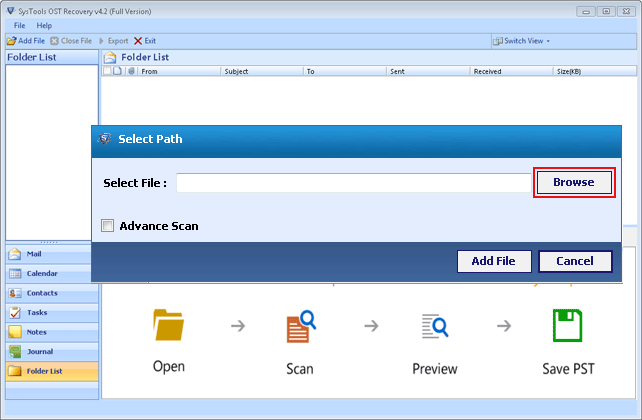Open the File menu
This screenshot has width=642, height=420.
pos(20,25)
